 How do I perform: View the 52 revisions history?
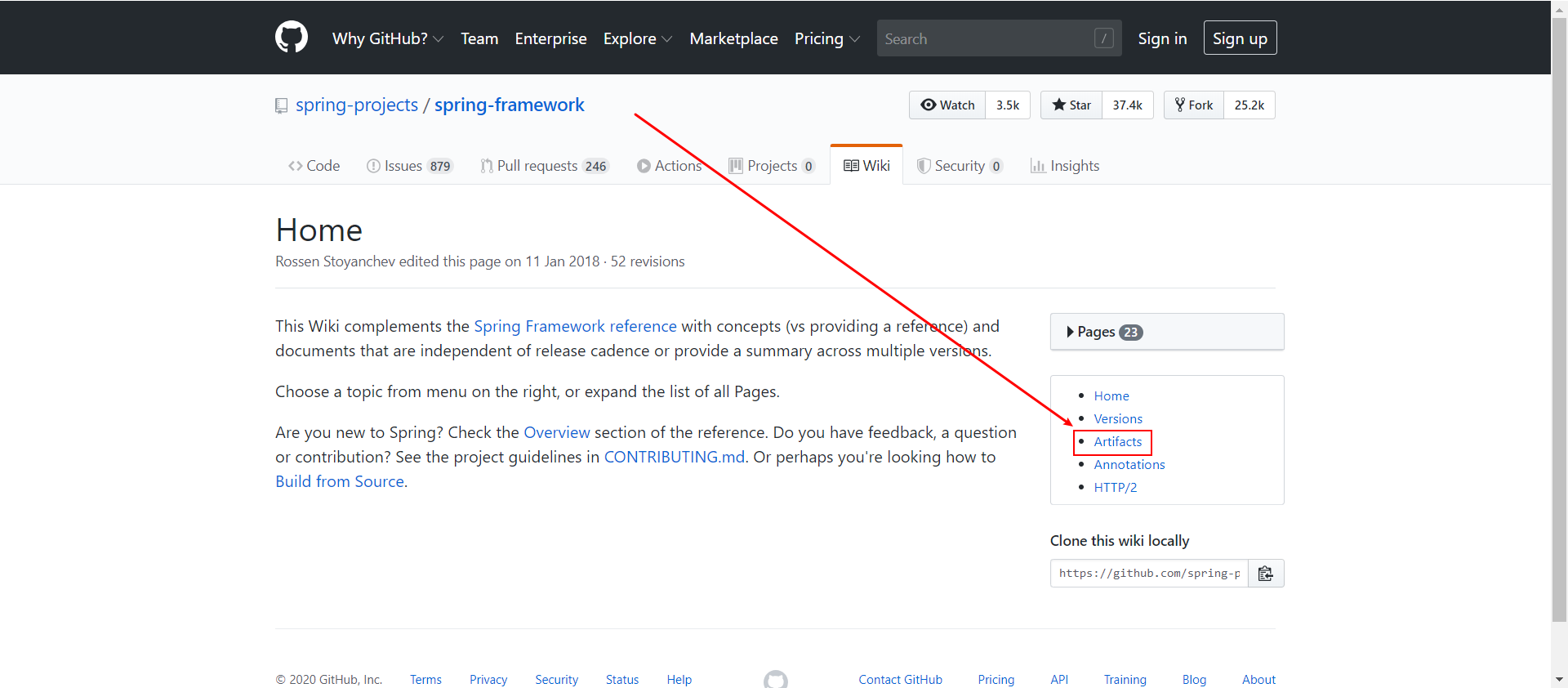[x=648, y=261]
